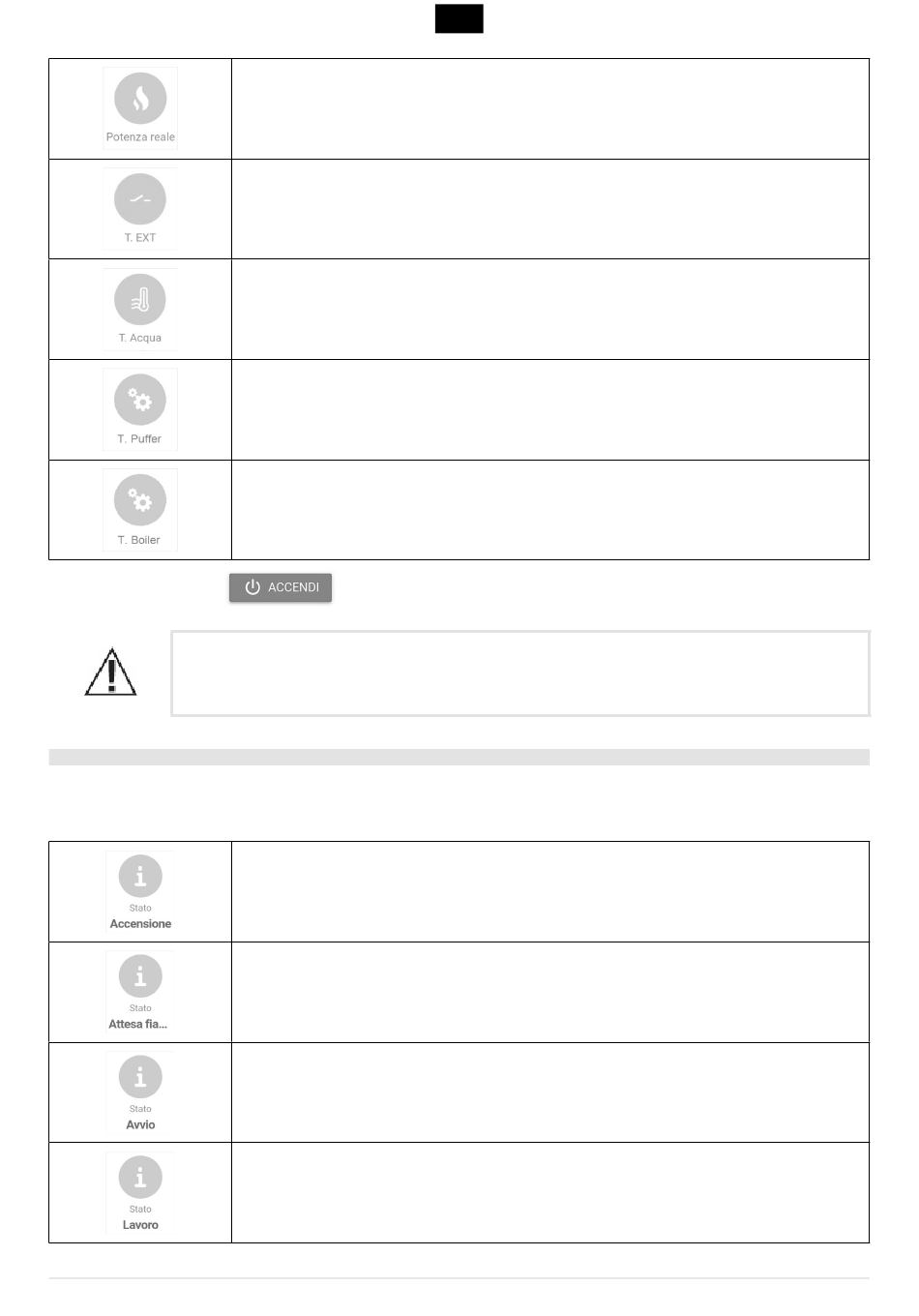This screenshot has height=1316, width=919.
Task: Click the Stato Attesa fia... info icon
Action: (x=140, y=976)
